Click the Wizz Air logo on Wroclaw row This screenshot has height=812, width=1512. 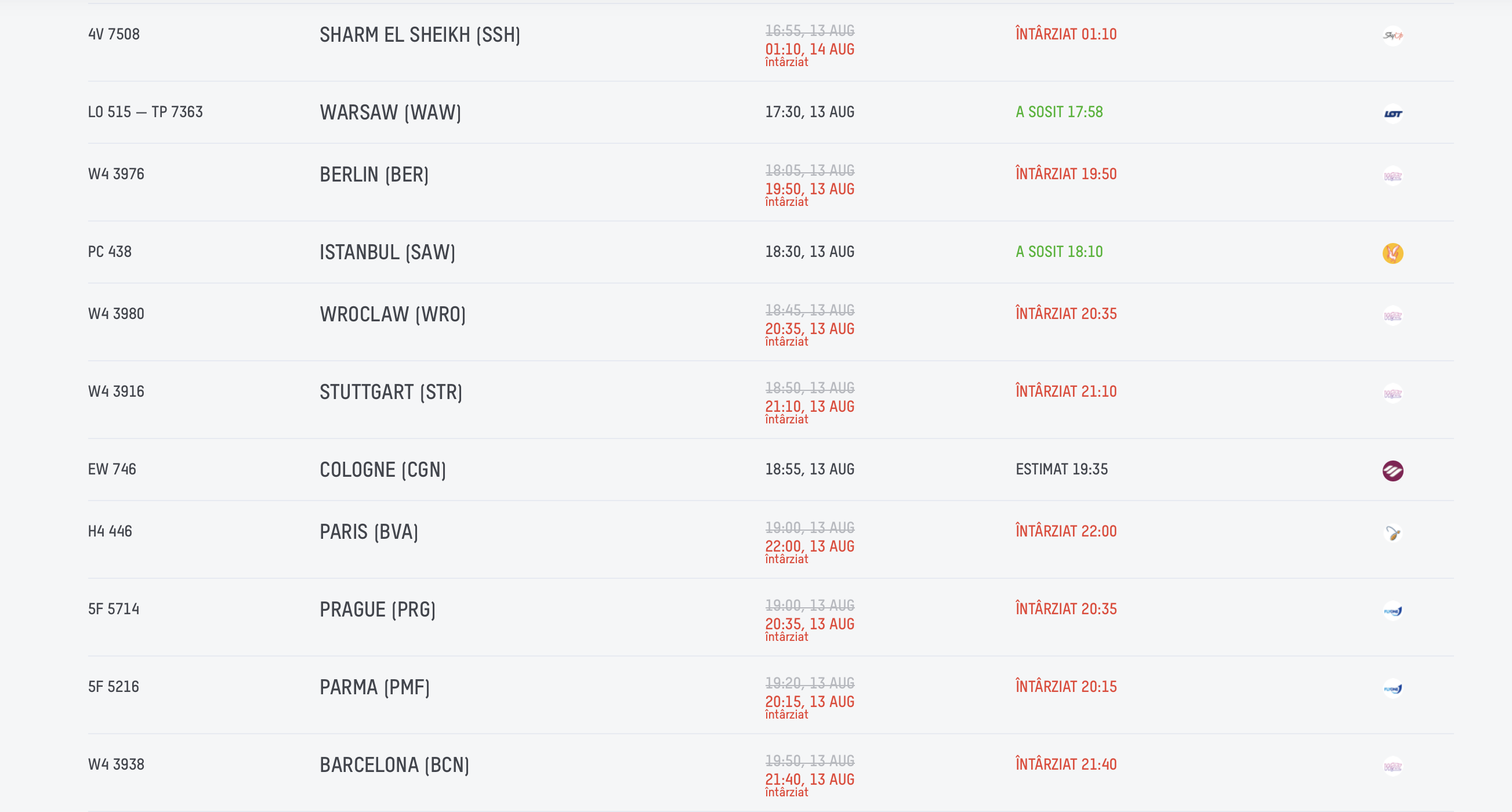click(1393, 316)
